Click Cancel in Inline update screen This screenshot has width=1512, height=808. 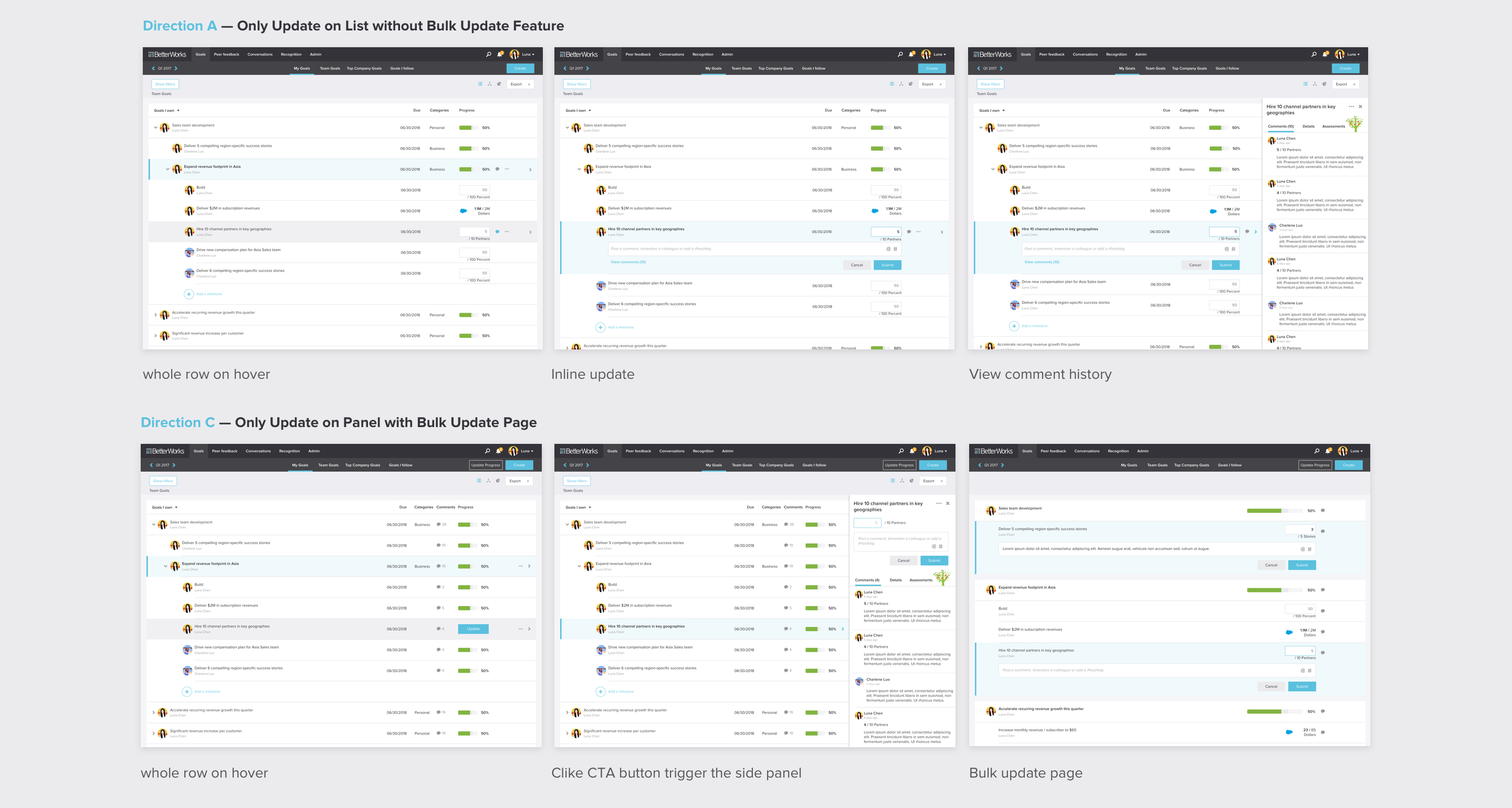coord(857,265)
